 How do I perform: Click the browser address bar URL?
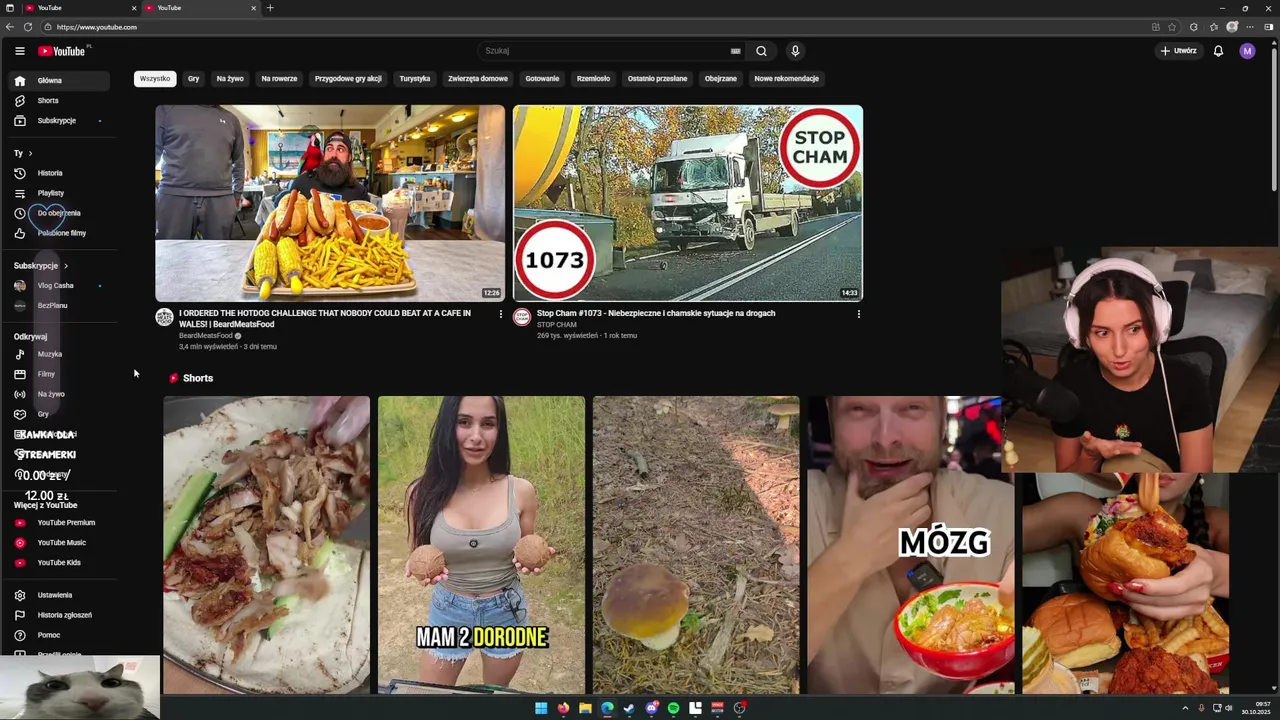[97, 27]
